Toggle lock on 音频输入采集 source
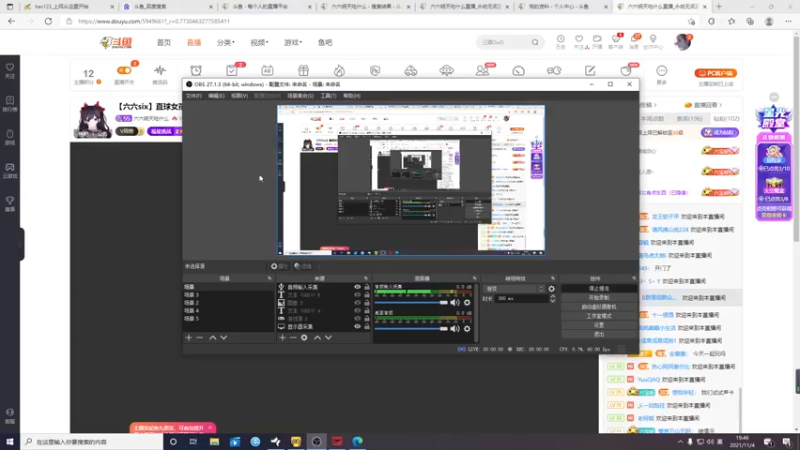 pos(367,287)
